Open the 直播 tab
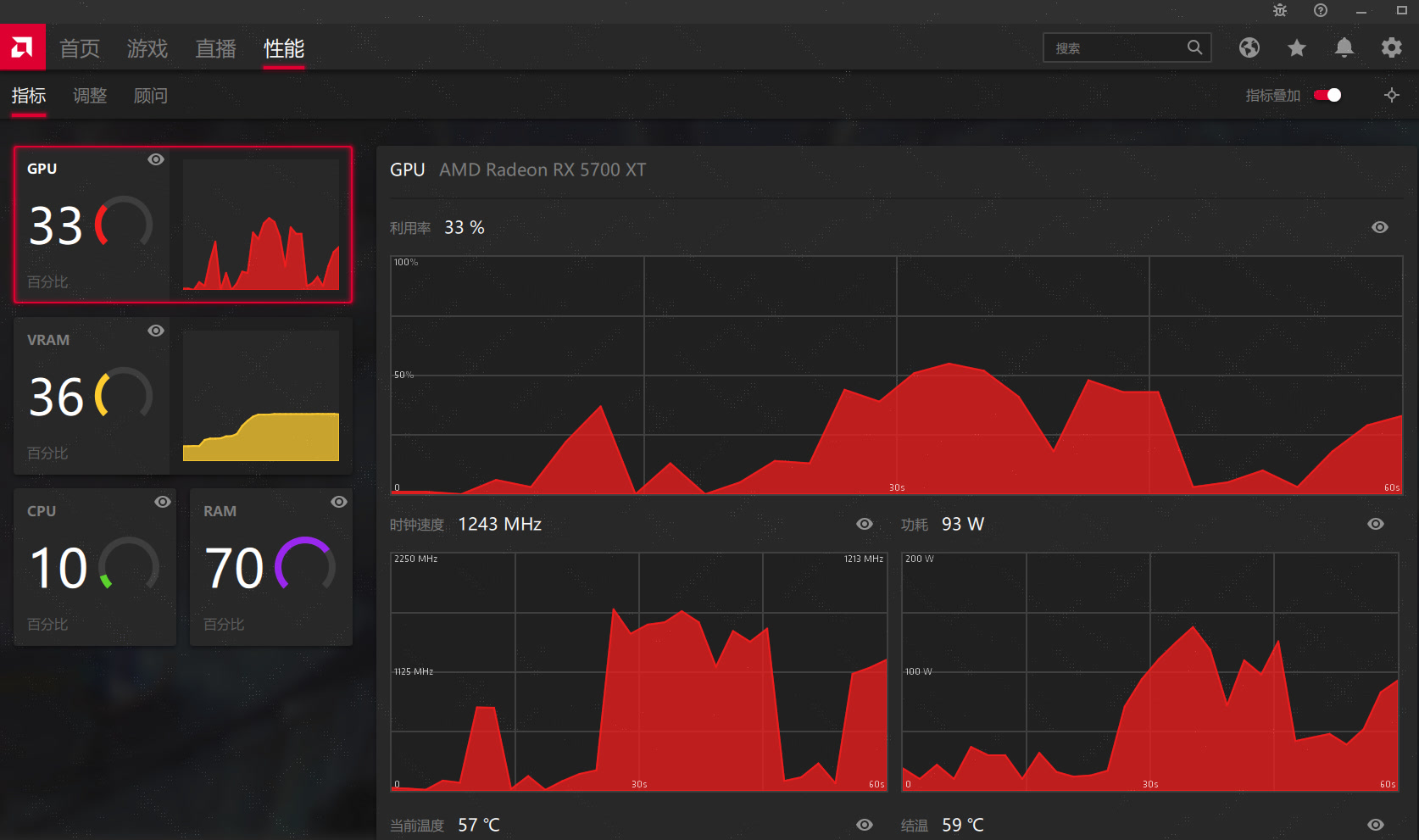Viewport: 1419px width, 840px height. click(x=215, y=48)
